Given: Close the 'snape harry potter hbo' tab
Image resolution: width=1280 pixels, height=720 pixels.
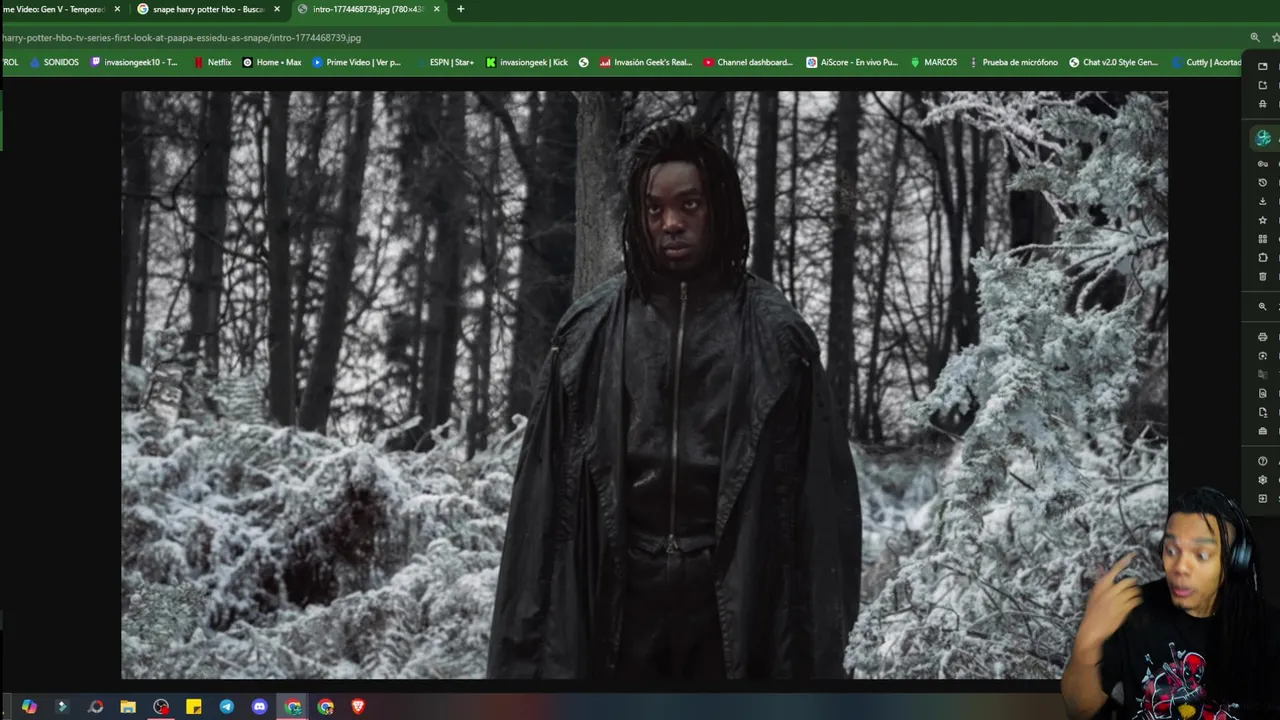Looking at the screenshot, I should coord(277,9).
